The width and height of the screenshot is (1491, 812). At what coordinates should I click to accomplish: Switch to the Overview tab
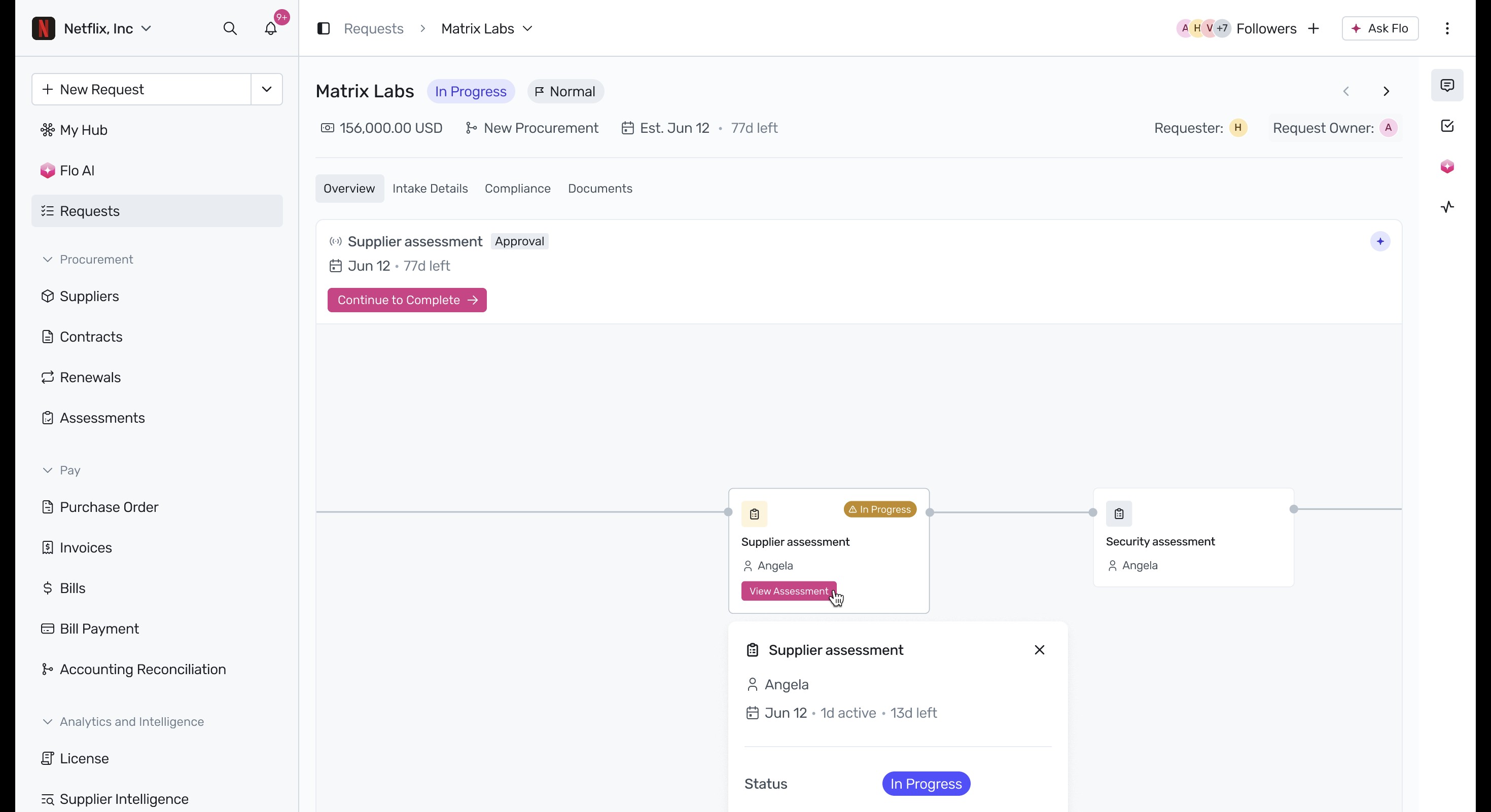[x=349, y=189]
